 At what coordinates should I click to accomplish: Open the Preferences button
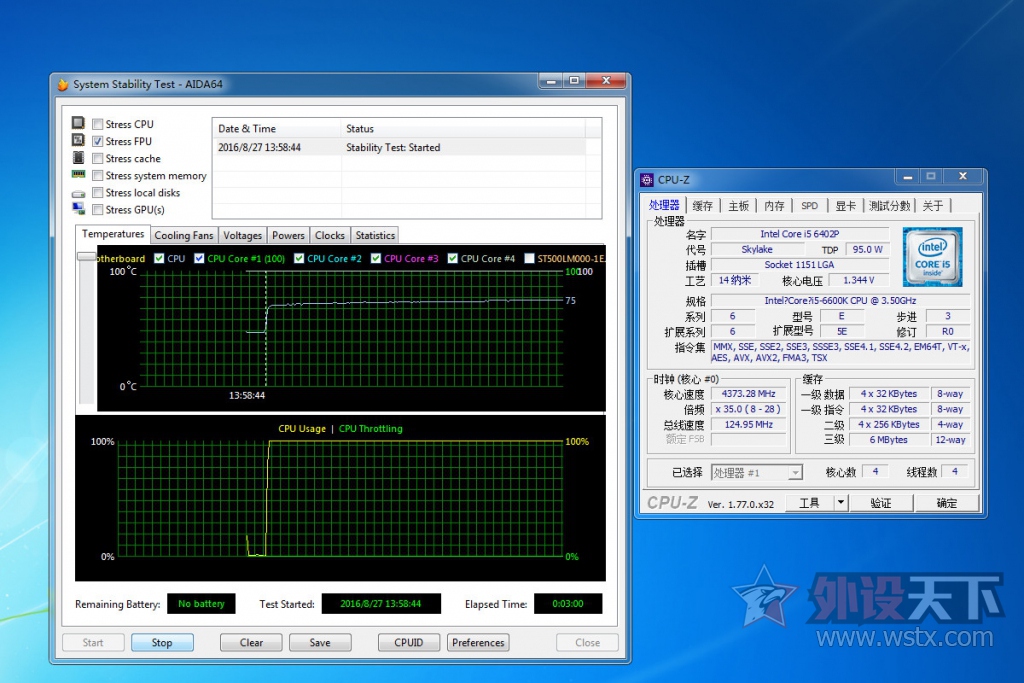tap(478, 643)
